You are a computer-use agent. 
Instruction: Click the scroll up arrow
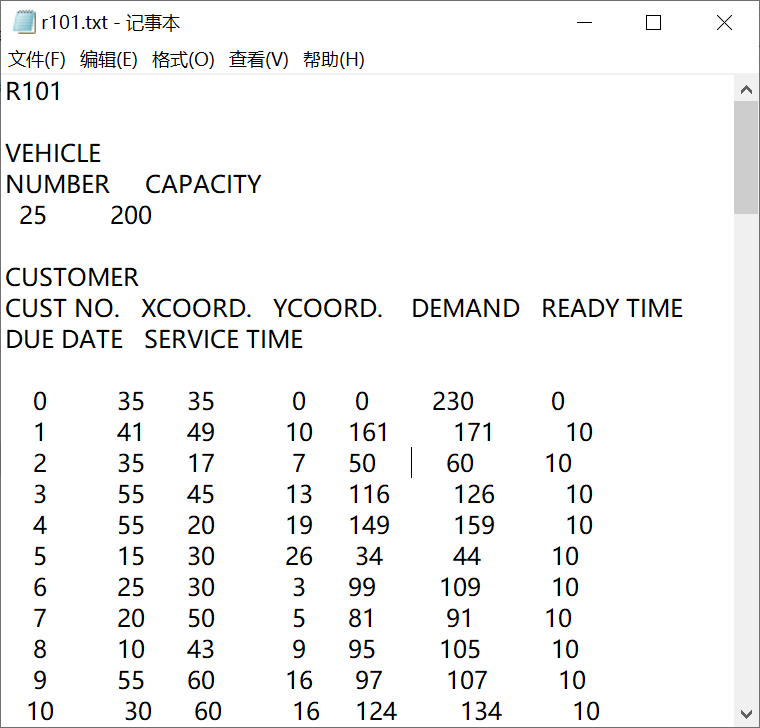click(x=746, y=89)
